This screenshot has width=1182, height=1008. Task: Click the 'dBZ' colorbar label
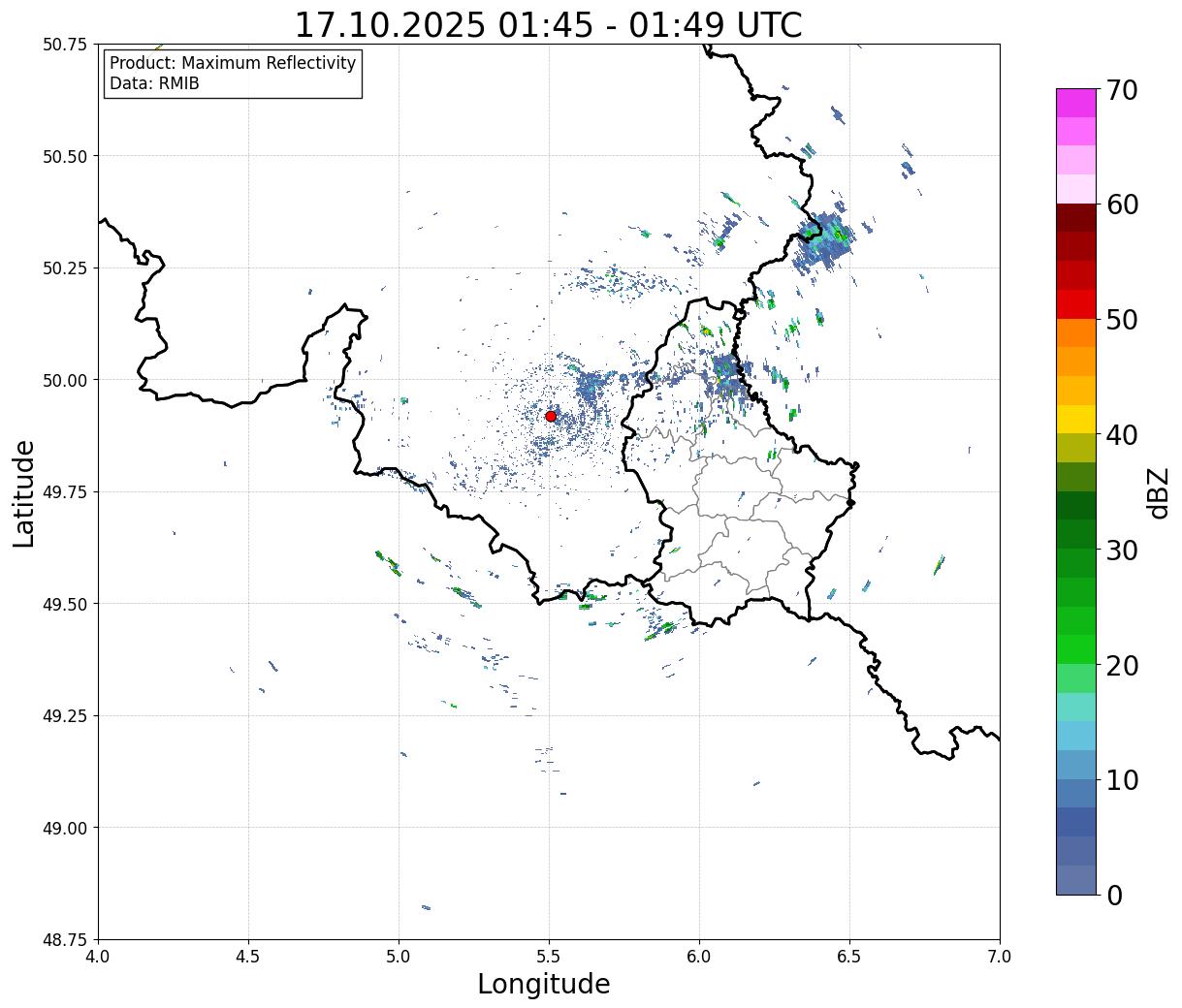point(1159,492)
